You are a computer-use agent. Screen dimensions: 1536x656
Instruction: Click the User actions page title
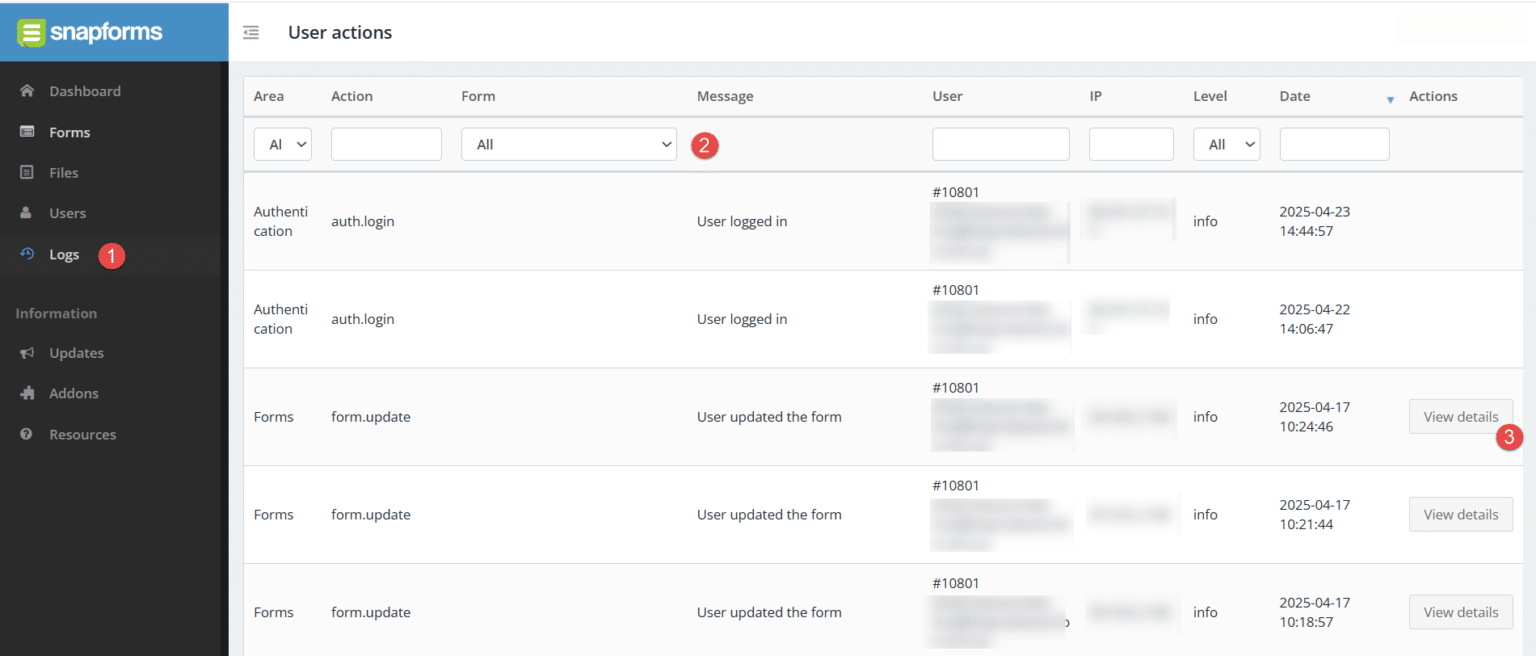340,32
